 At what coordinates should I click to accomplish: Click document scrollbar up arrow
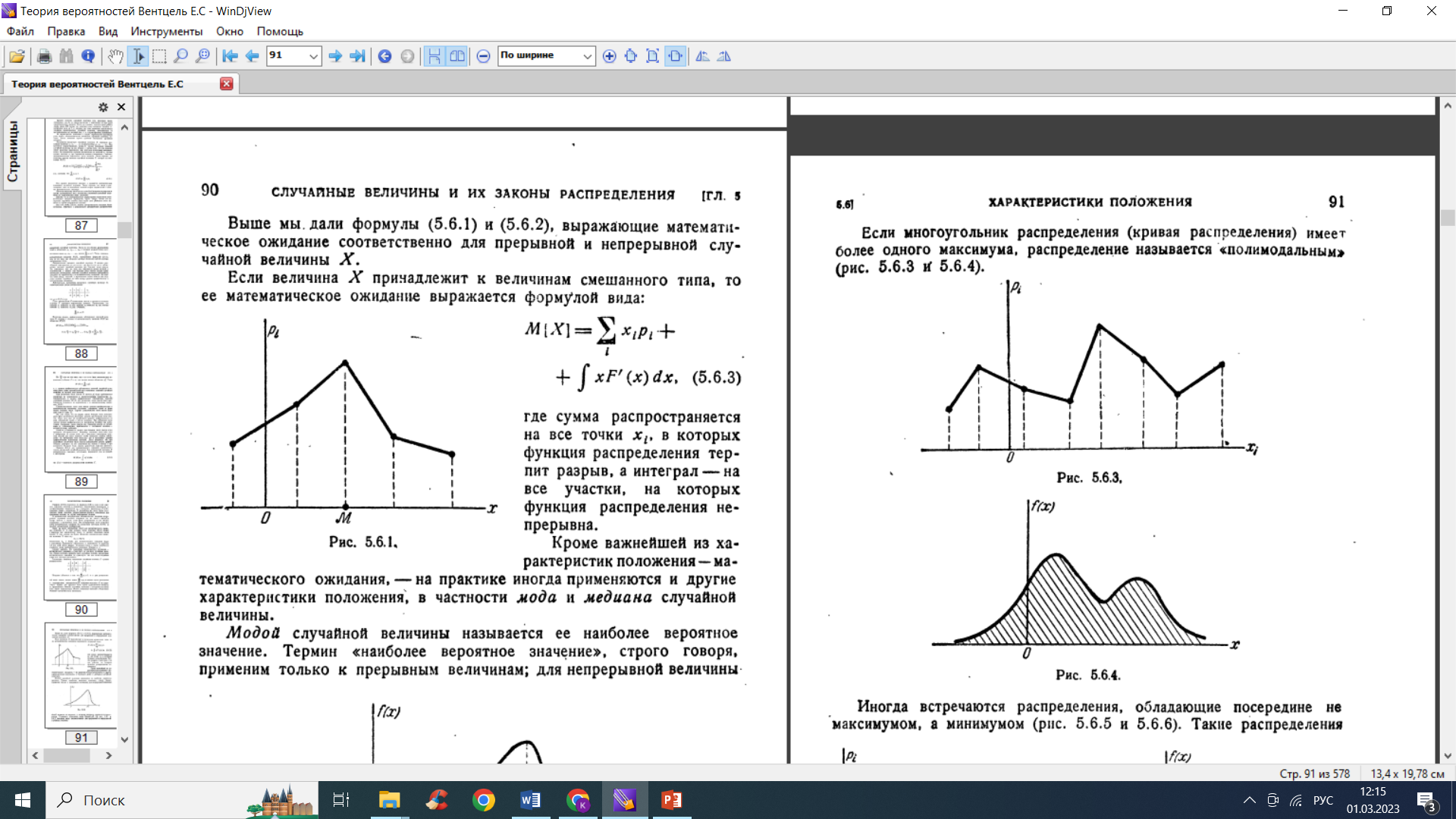click(x=1448, y=106)
